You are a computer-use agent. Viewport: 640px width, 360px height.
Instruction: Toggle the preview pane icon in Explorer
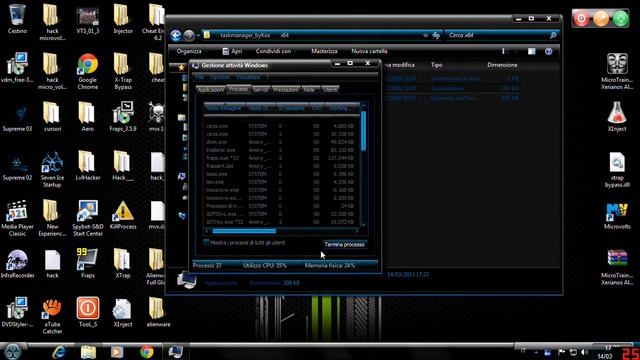531,51
